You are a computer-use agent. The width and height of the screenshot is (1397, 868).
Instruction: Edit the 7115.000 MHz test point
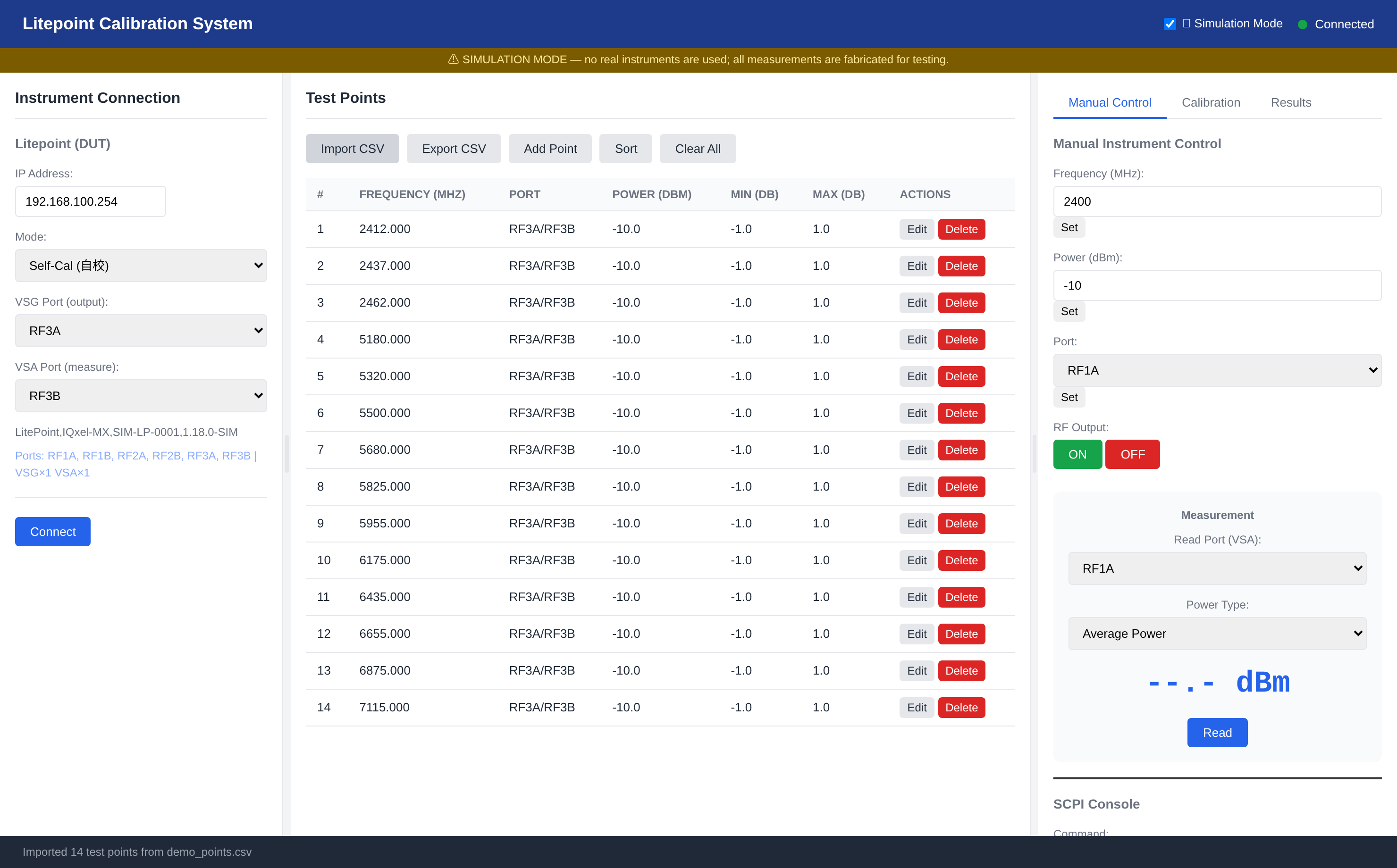click(917, 707)
